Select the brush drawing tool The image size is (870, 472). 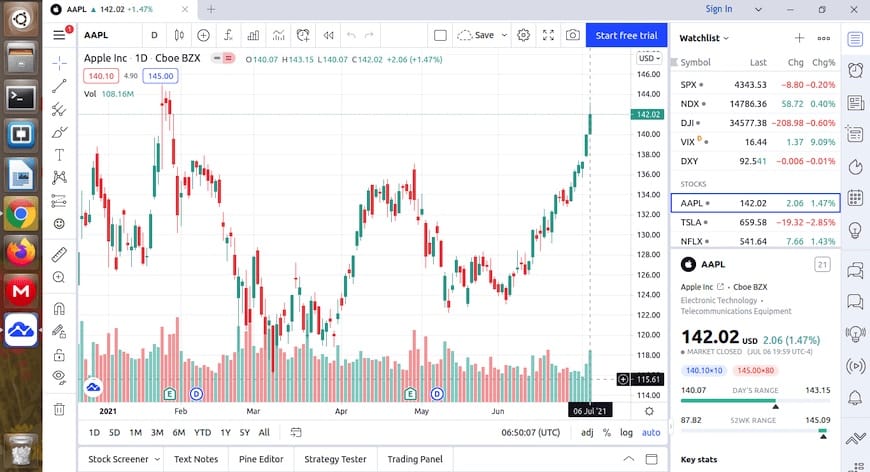59,133
